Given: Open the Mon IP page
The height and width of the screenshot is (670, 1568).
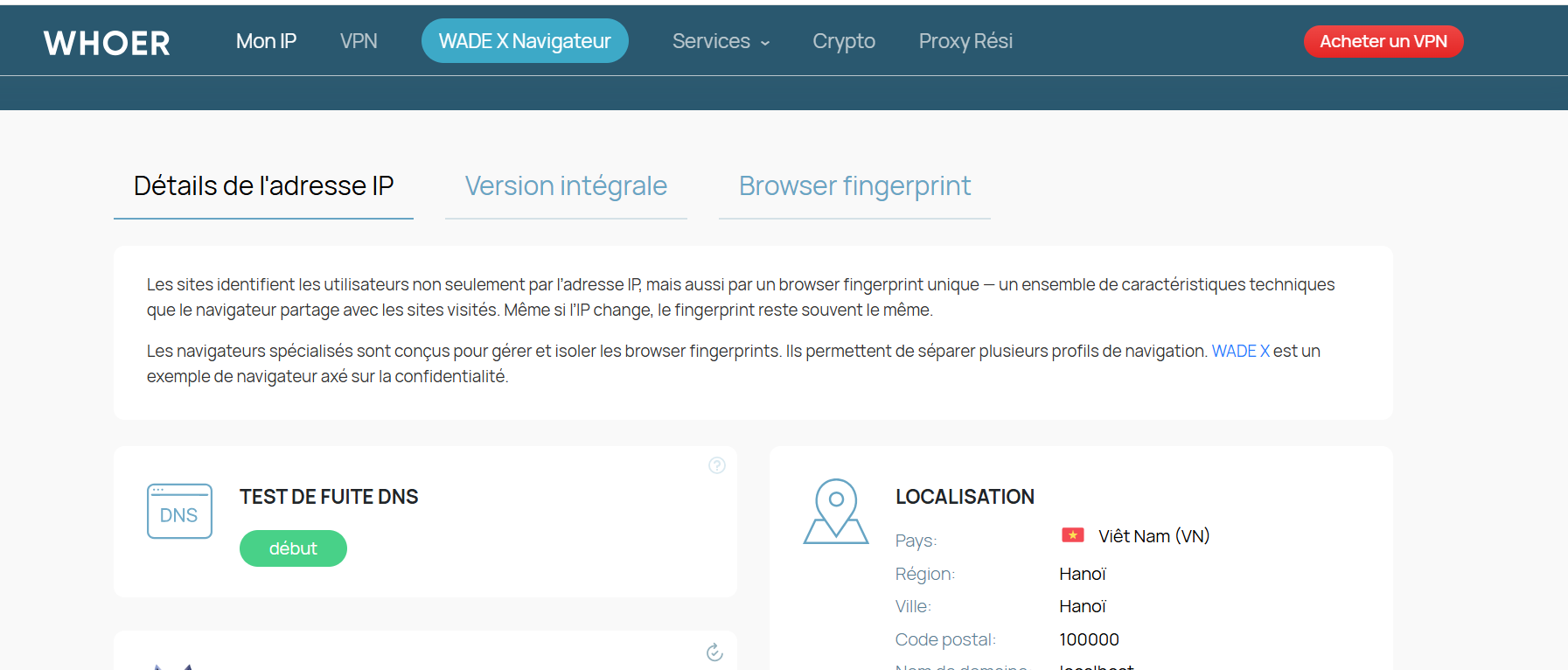Looking at the screenshot, I should 266,41.
